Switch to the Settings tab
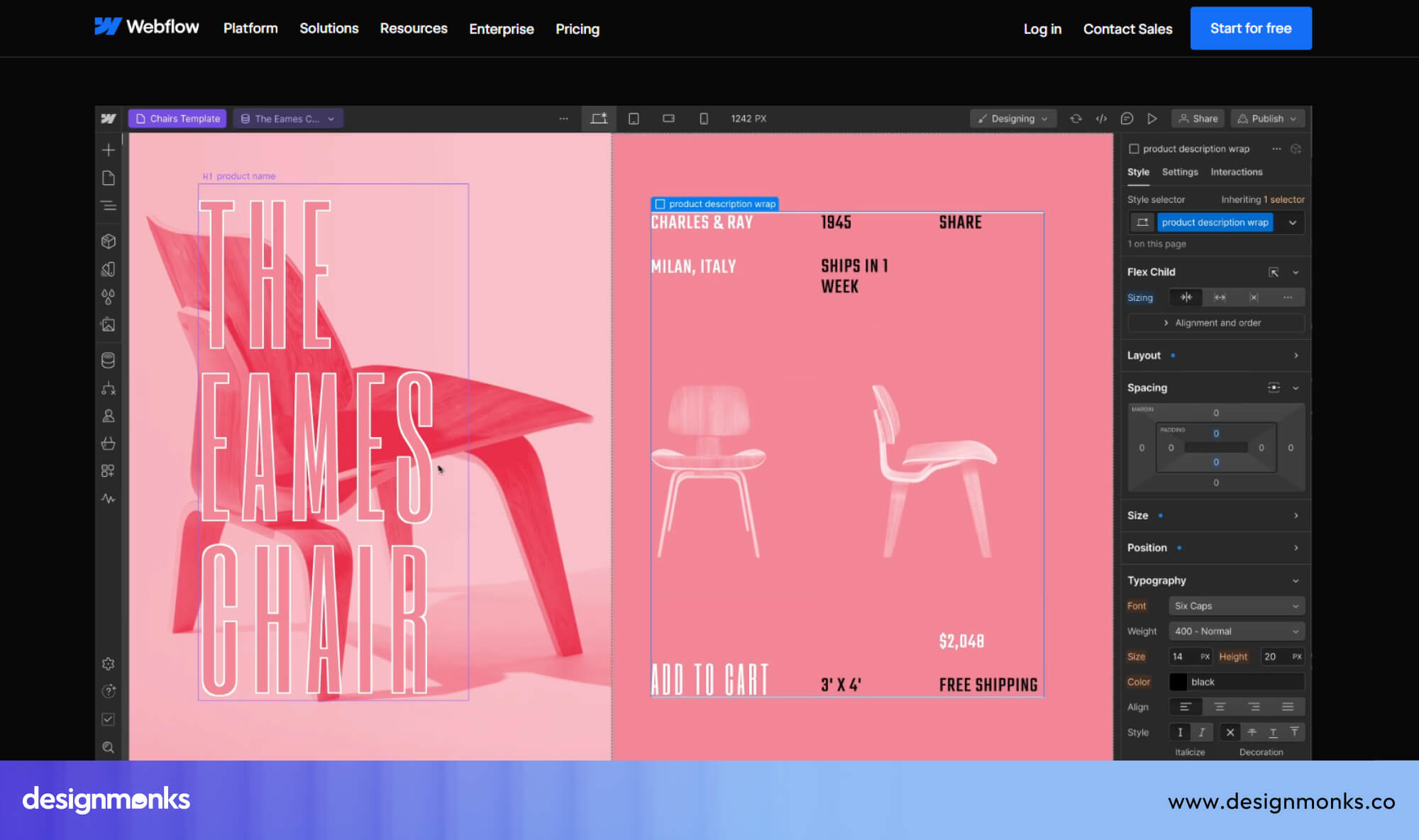Image resolution: width=1419 pixels, height=840 pixels. (1180, 172)
